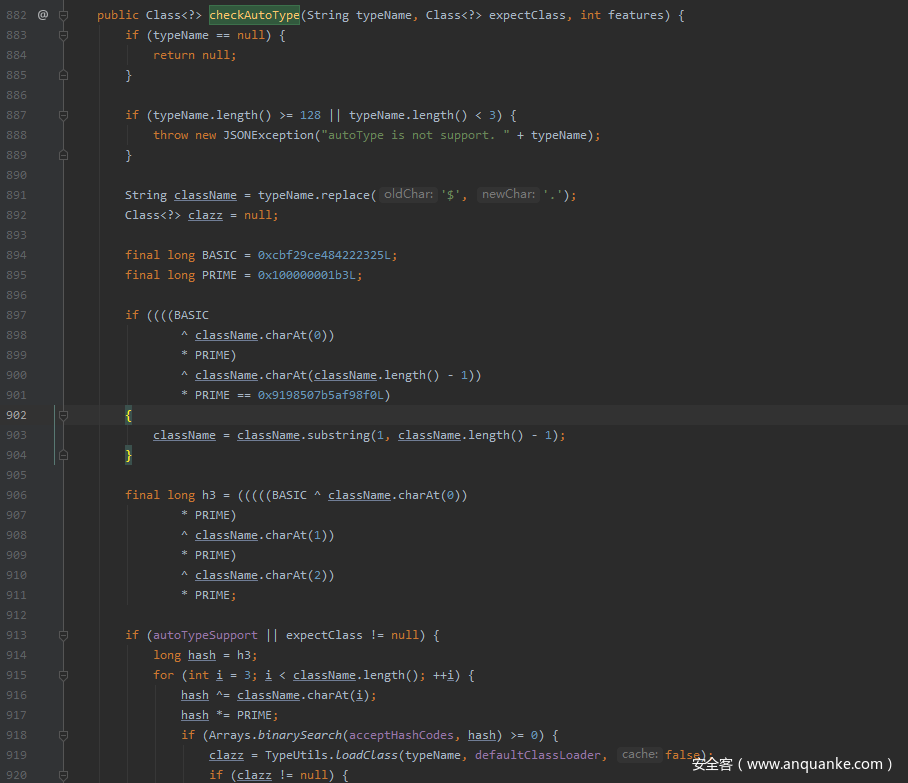Click the fold end marker on line 904

(x=64, y=455)
